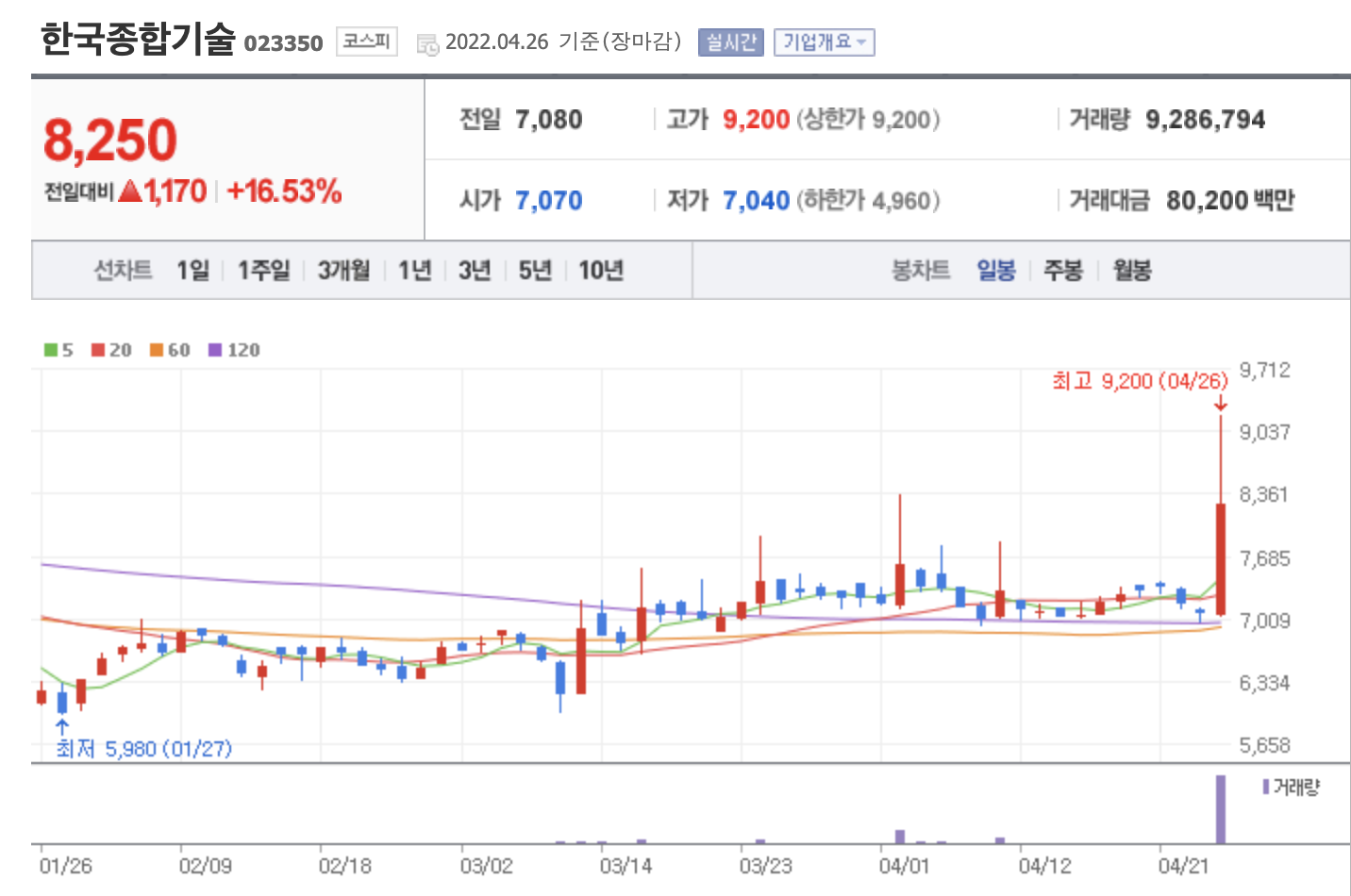Switch to the 월봉 candle chart
The width and height of the screenshot is (1351, 896).
1132,271
